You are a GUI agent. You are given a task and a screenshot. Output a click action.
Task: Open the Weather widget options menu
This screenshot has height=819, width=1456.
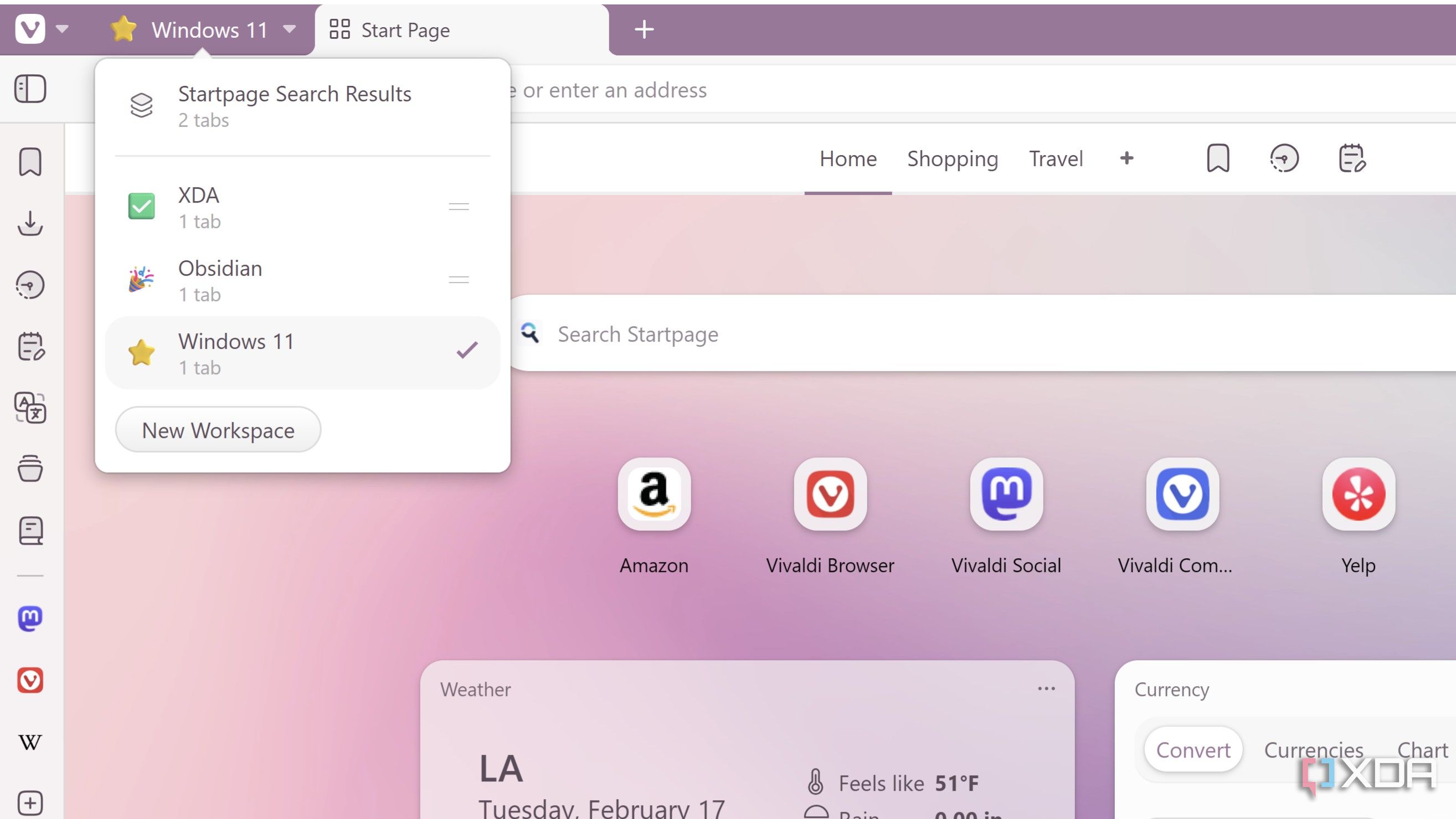click(1046, 689)
